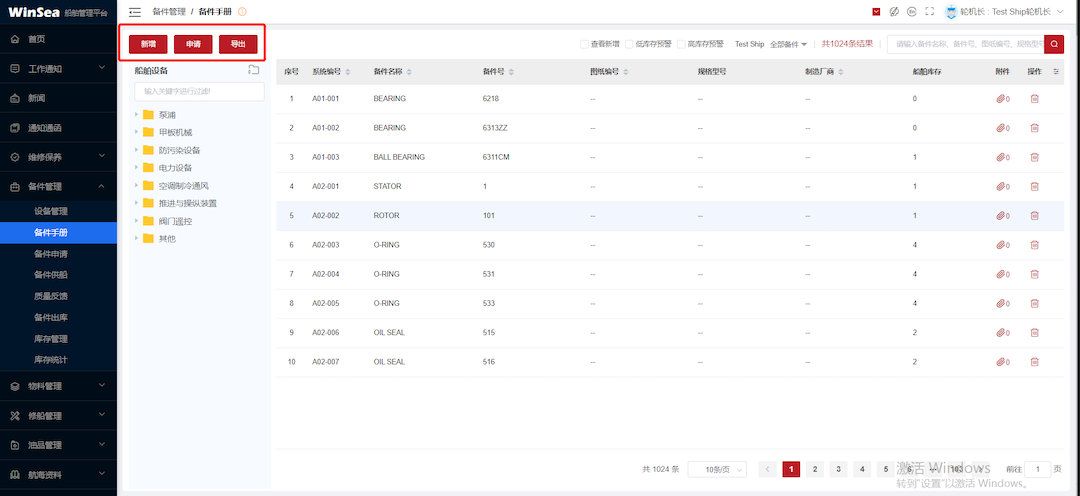Expand the 电力设备 tree folder
The image size is (1080, 496).
pyautogui.click(x=136, y=167)
